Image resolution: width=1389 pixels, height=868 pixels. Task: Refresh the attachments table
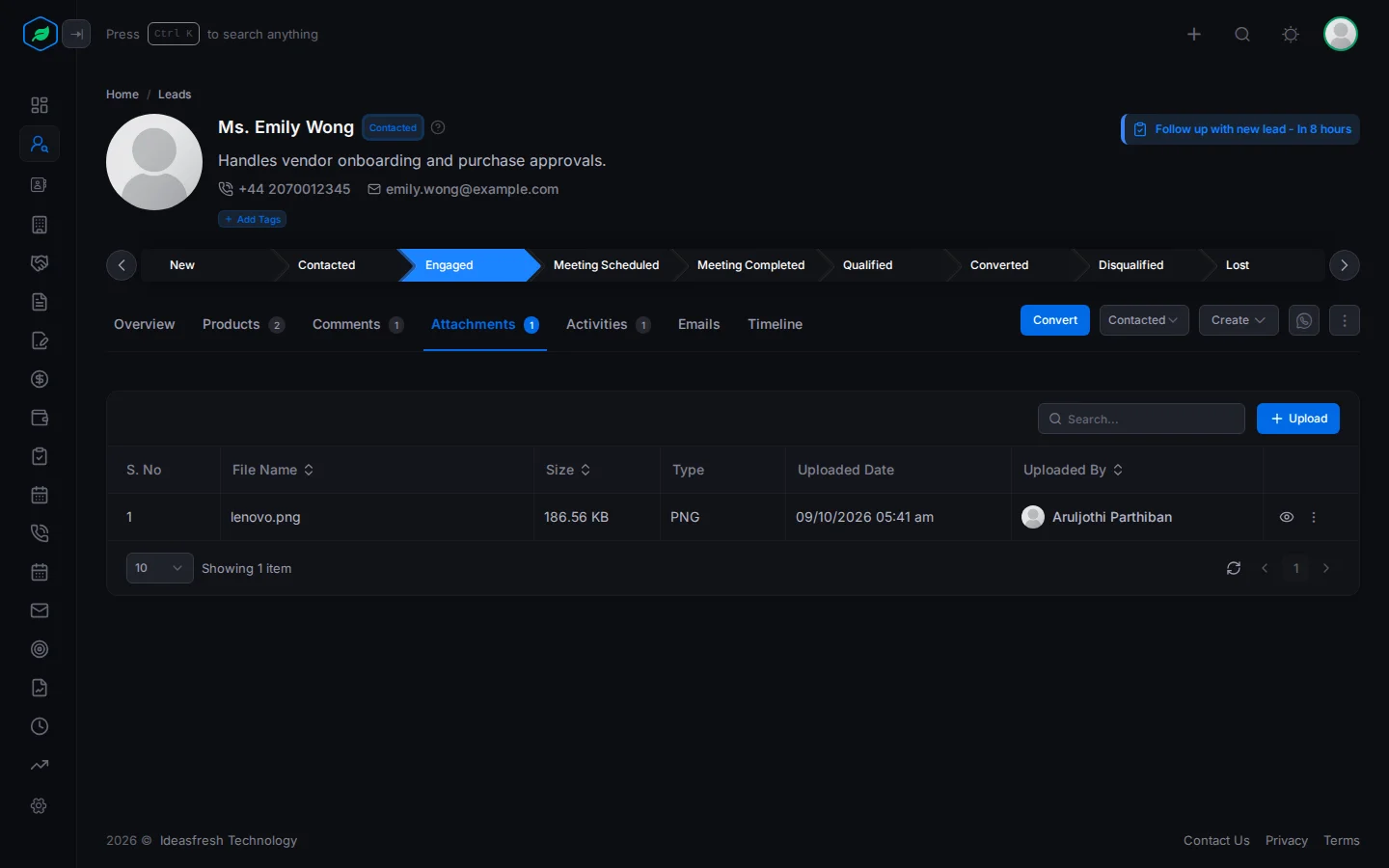click(x=1234, y=568)
